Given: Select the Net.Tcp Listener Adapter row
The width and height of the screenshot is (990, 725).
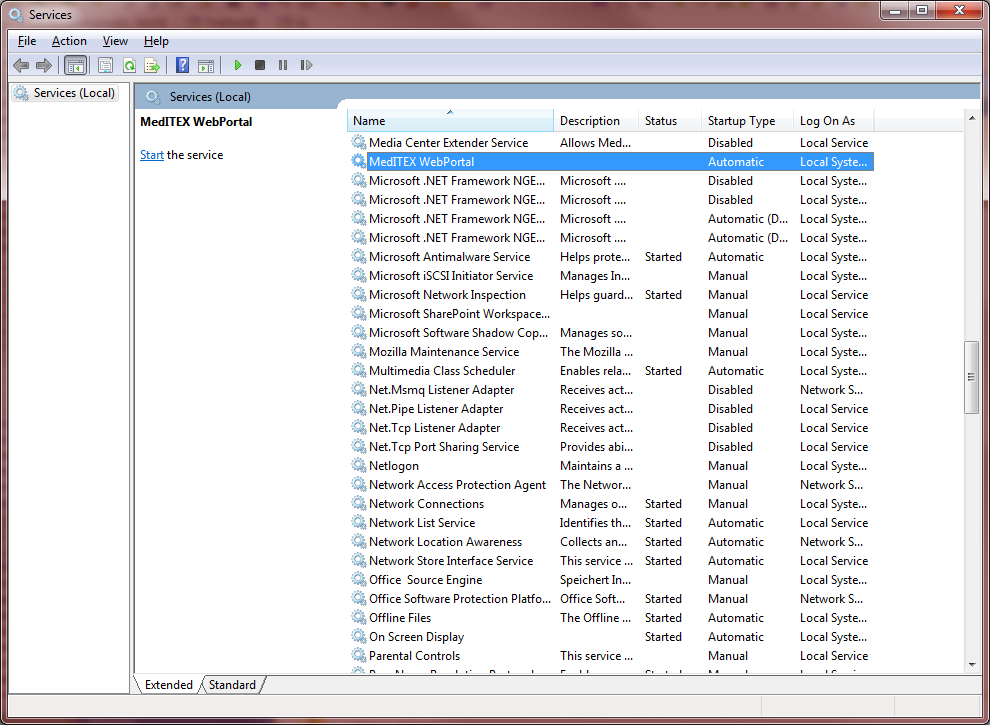Looking at the screenshot, I should click(x=611, y=428).
